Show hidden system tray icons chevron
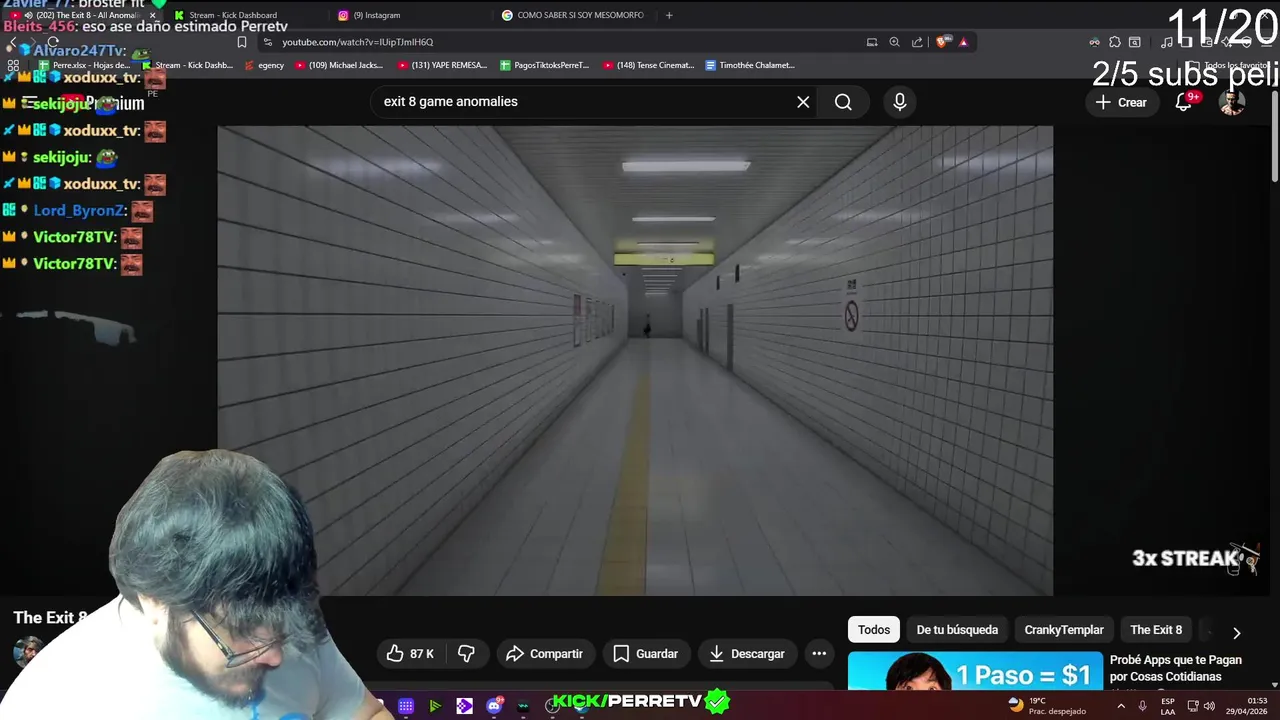Image resolution: width=1280 pixels, height=720 pixels. pos(1120,706)
